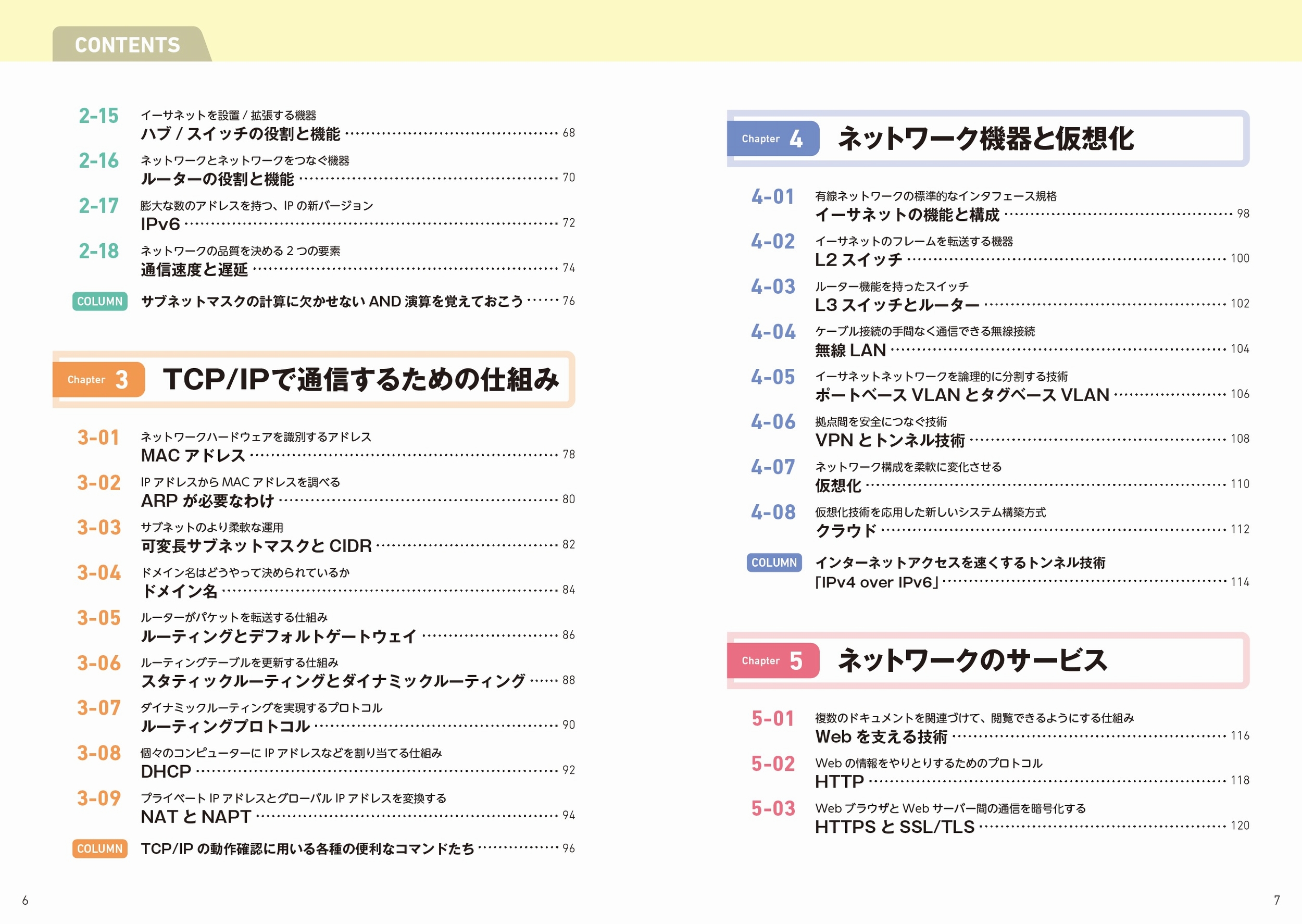Screen dimensions: 1302x924
Task: Open 3-03 可変長サブネットマスクと CIDR
Action: (327, 536)
